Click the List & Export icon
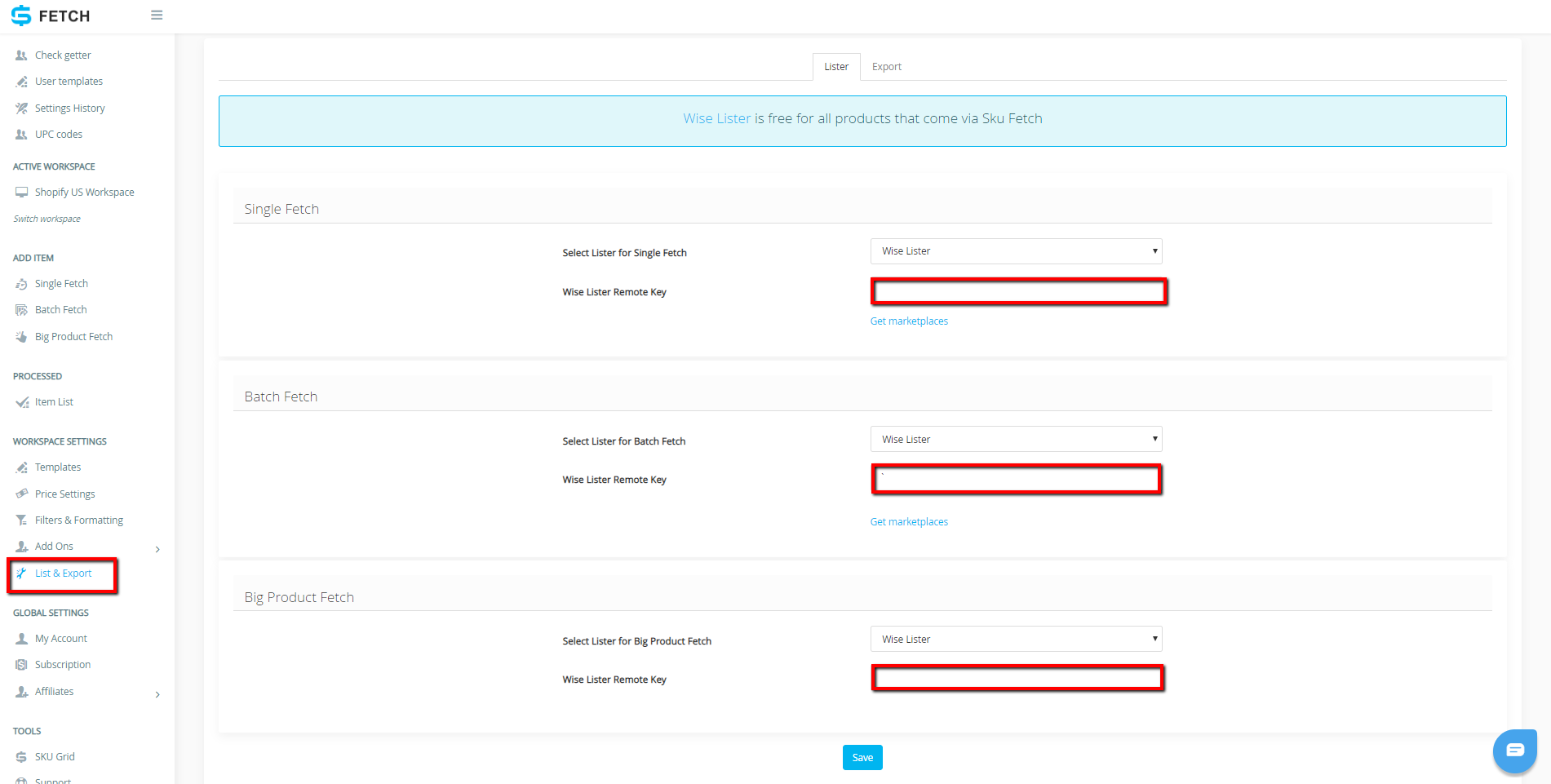 (x=21, y=574)
